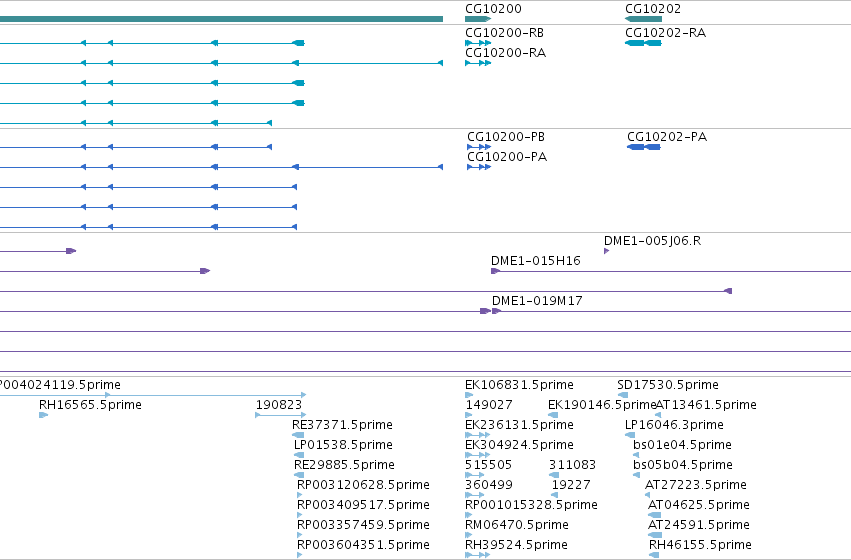The width and height of the screenshot is (851, 560).
Task: Select EST RH16565.5prime
Action: (90, 405)
